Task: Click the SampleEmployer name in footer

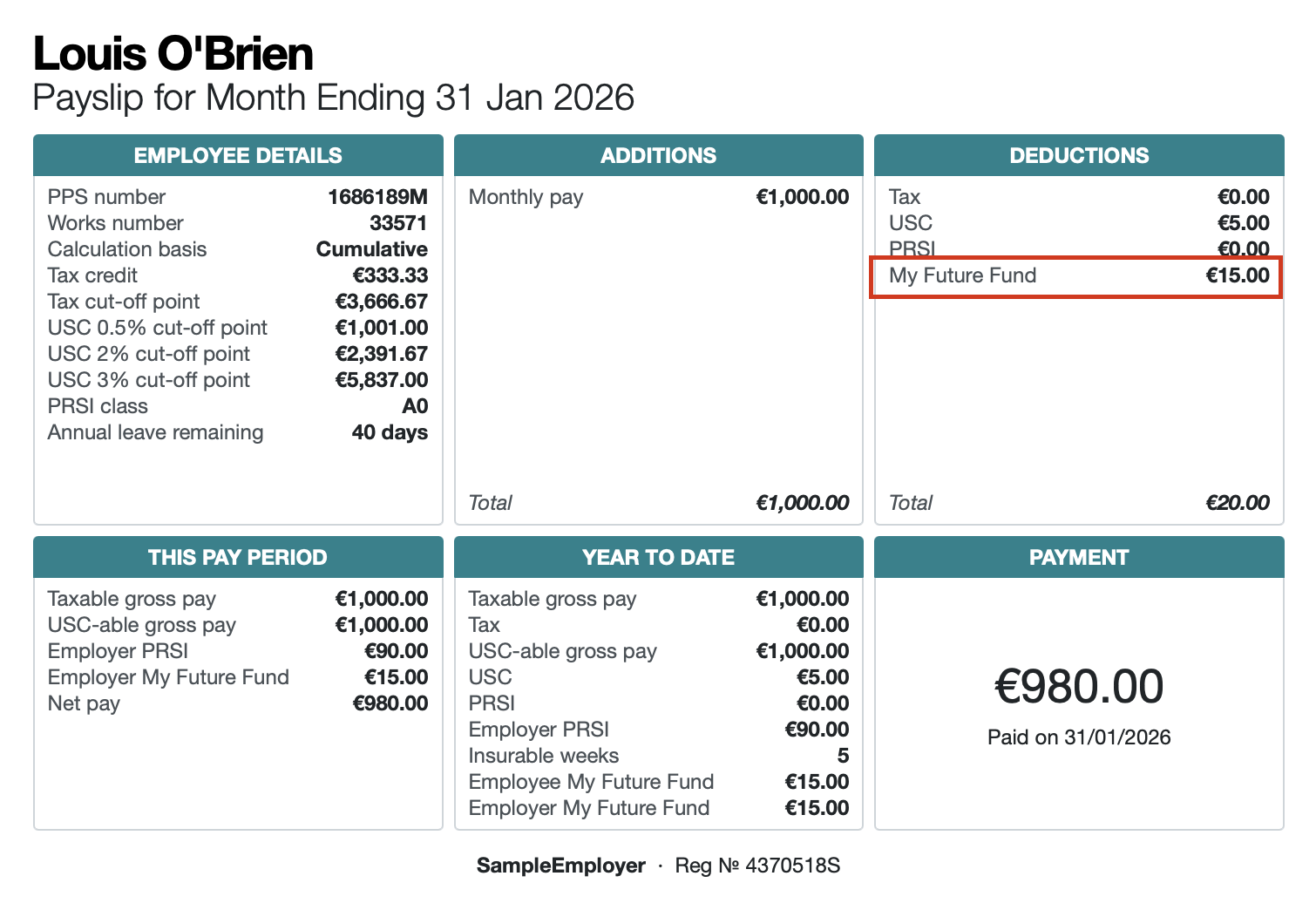Action: pos(560,866)
